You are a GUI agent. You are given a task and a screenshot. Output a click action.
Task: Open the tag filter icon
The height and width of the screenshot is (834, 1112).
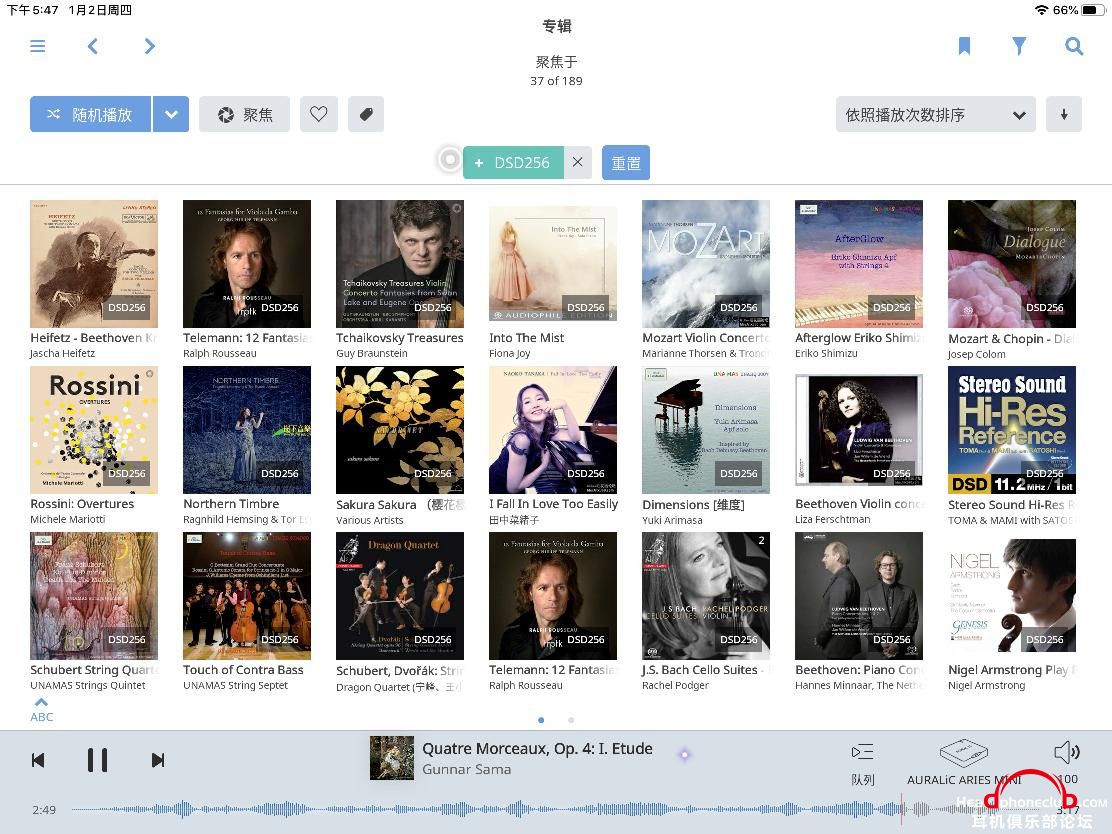[366, 114]
